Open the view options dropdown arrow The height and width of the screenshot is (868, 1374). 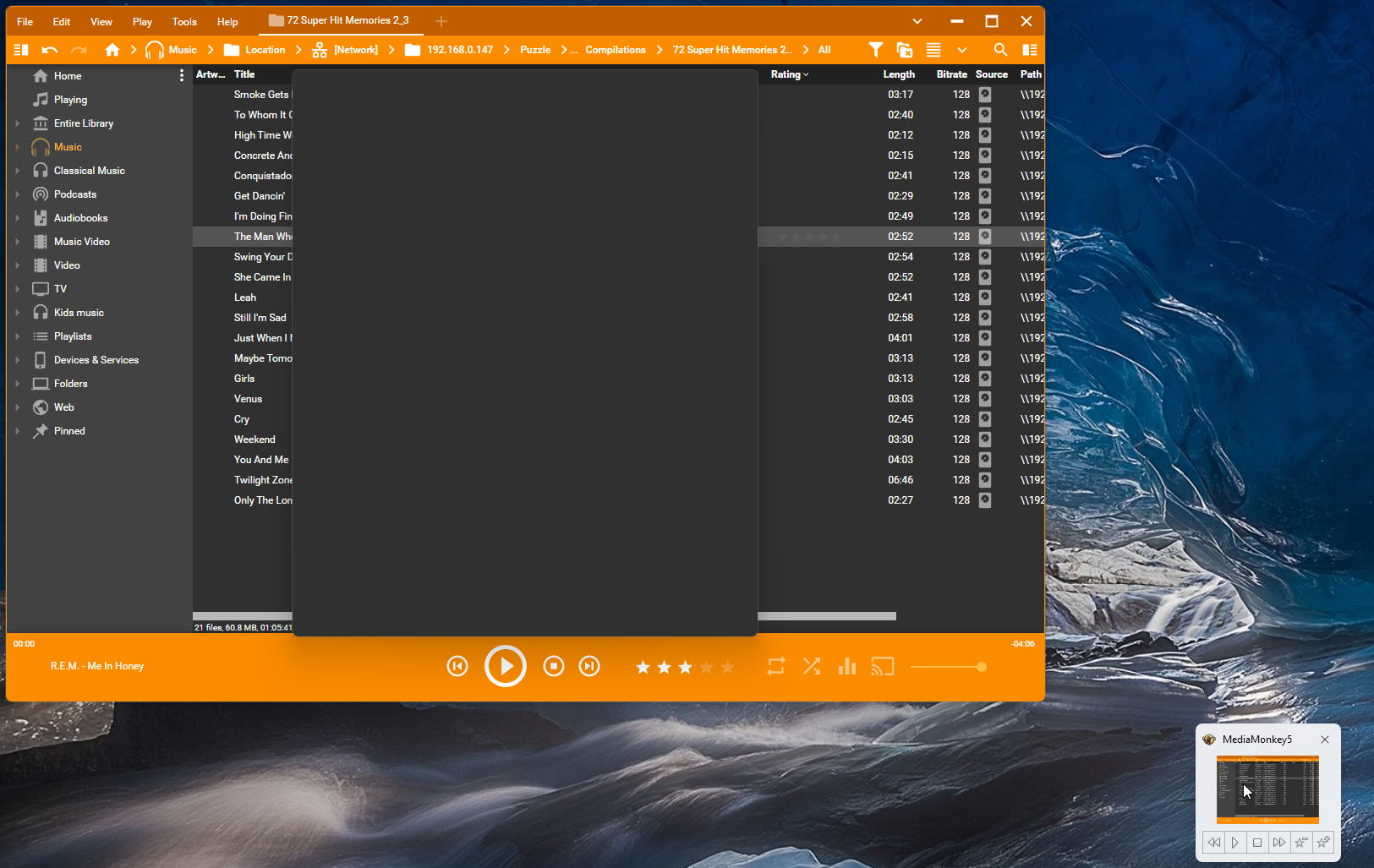pos(961,50)
